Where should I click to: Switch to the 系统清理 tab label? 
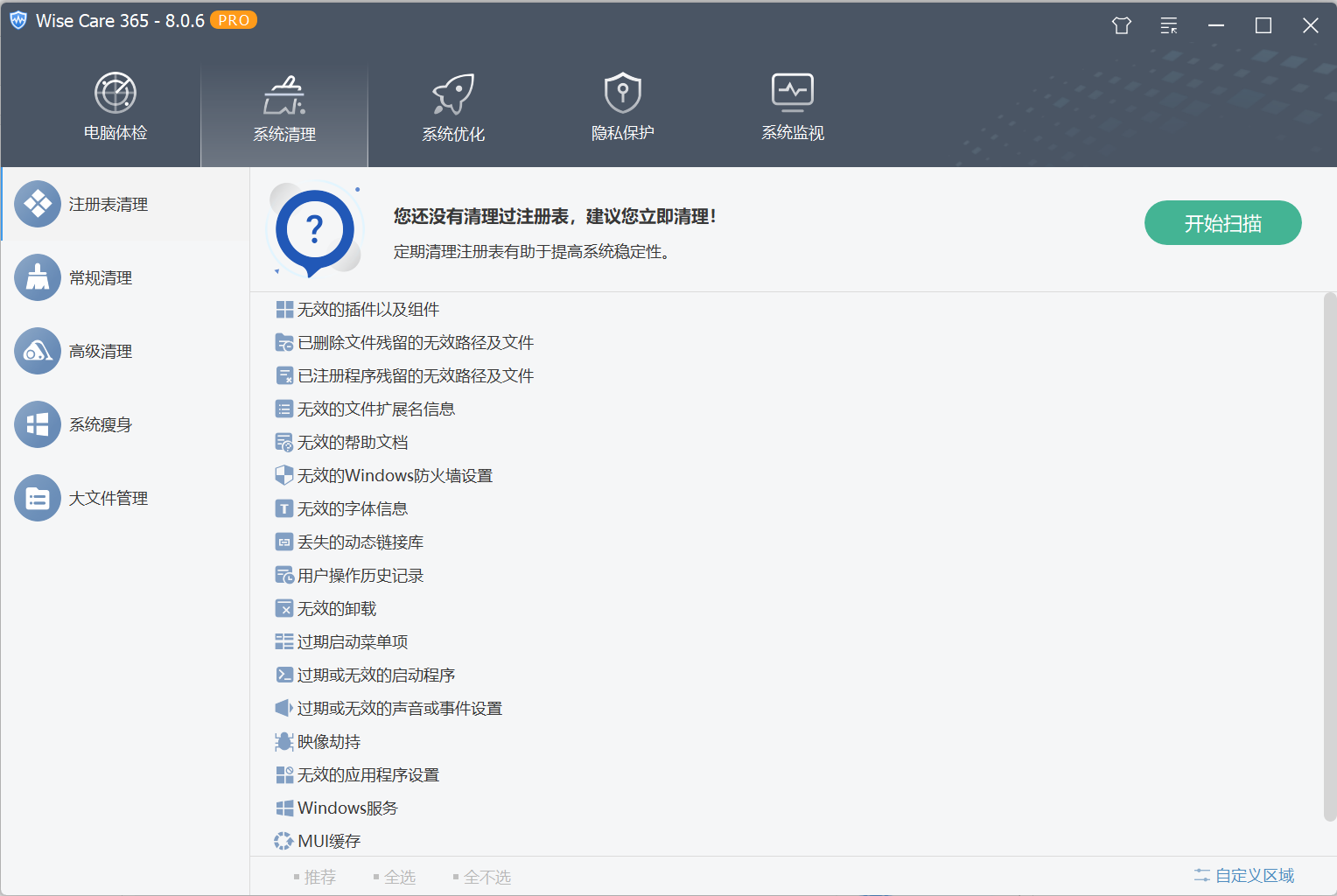[284, 134]
